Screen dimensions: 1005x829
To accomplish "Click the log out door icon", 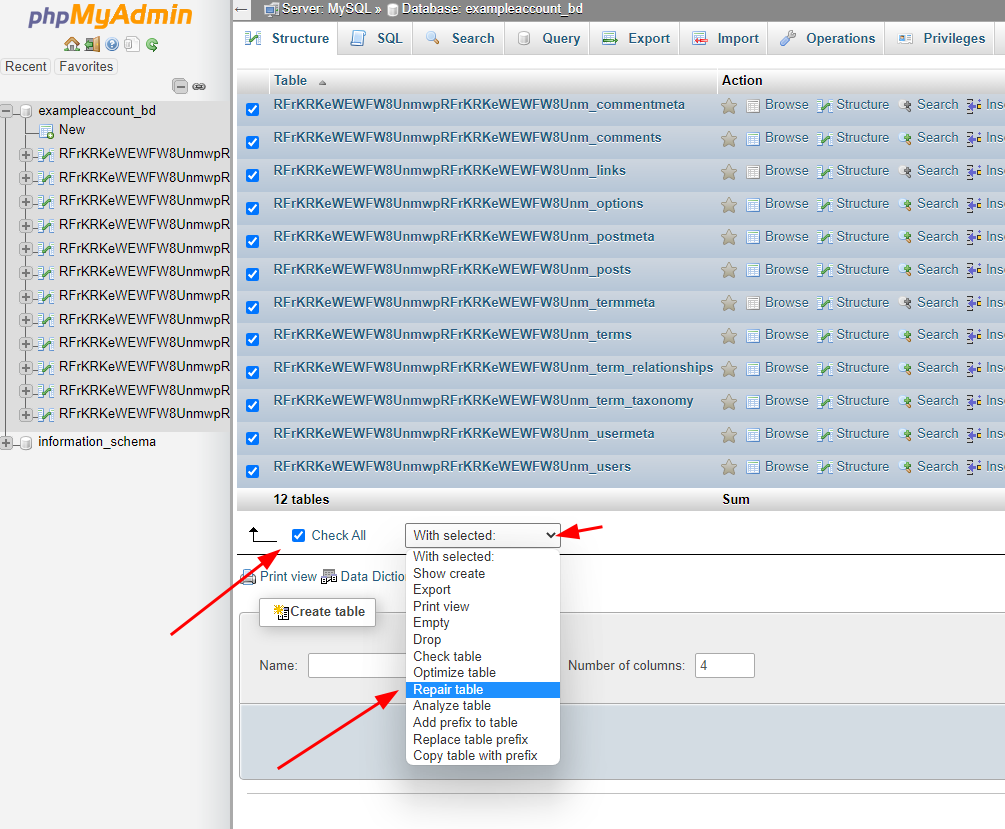I will pos(92,44).
